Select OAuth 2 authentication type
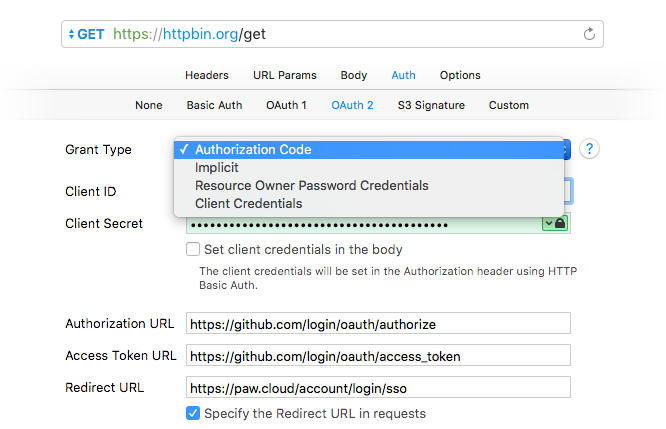Viewport: 666px width, 429px height. click(x=352, y=105)
